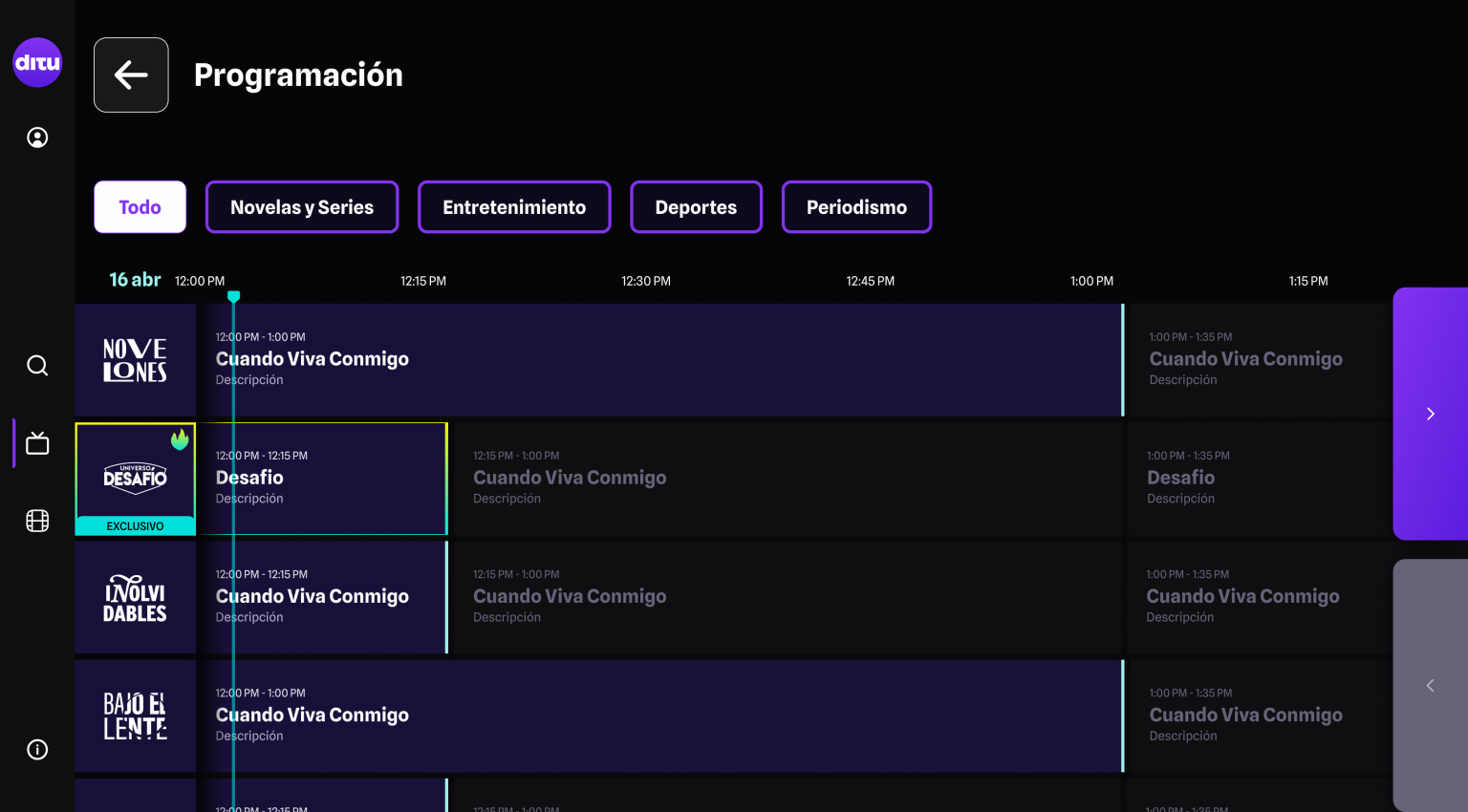Open the channels grid icon
The height and width of the screenshot is (812, 1468).
pos(36,520)
